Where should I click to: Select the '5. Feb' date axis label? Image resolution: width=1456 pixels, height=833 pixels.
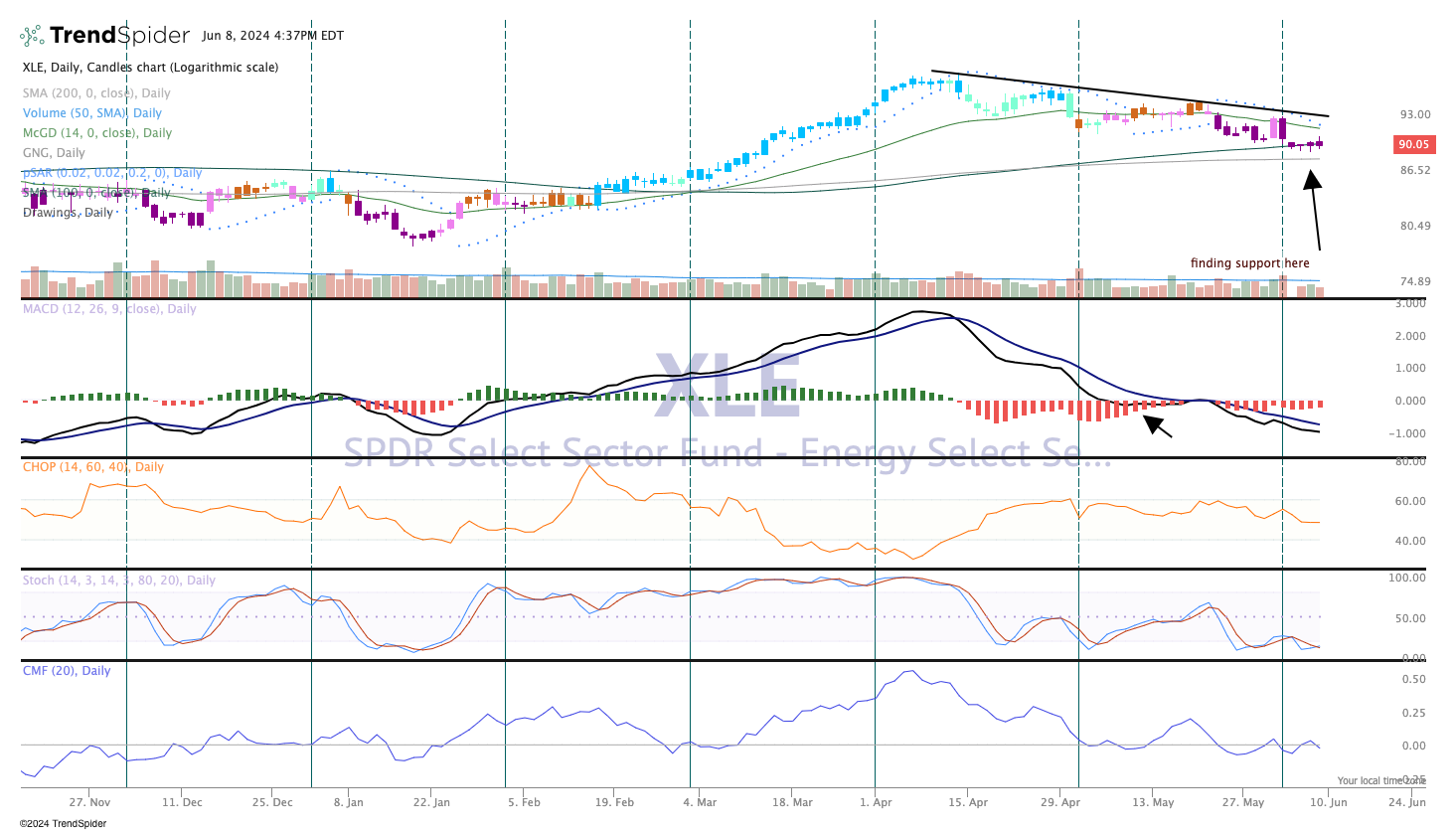[x=524, y=802]
